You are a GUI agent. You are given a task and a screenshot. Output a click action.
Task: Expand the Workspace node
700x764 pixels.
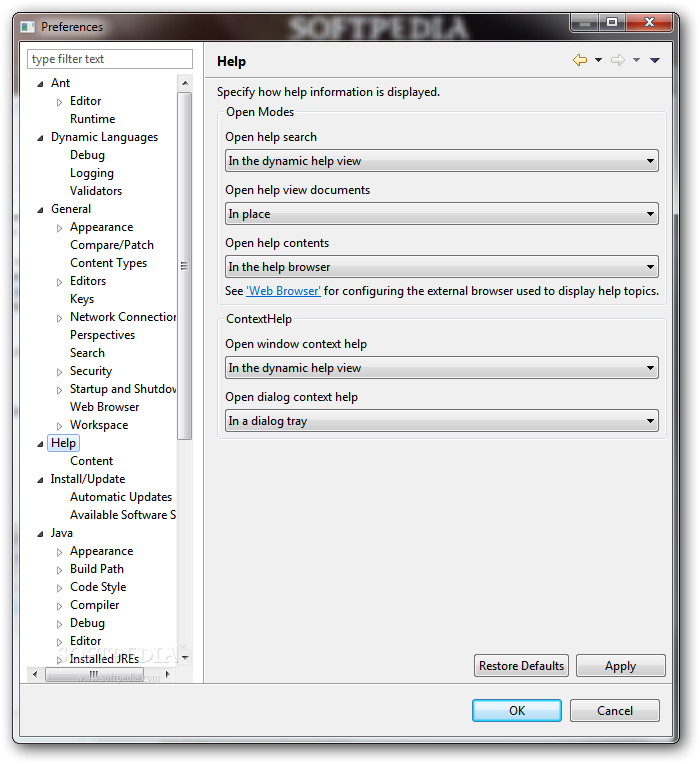[x=59, y=426]
